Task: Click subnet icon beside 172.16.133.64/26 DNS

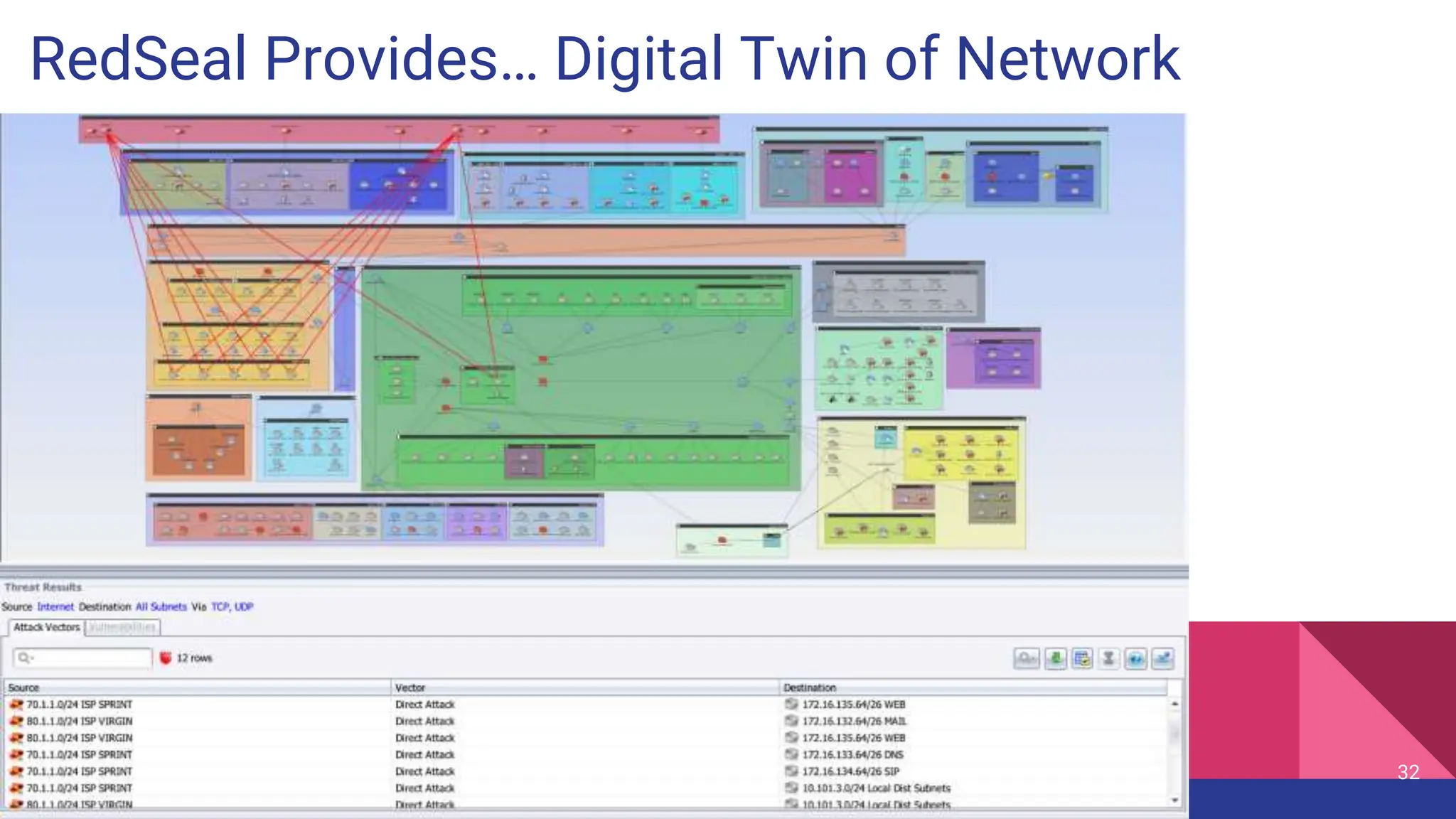Action: 791,754
